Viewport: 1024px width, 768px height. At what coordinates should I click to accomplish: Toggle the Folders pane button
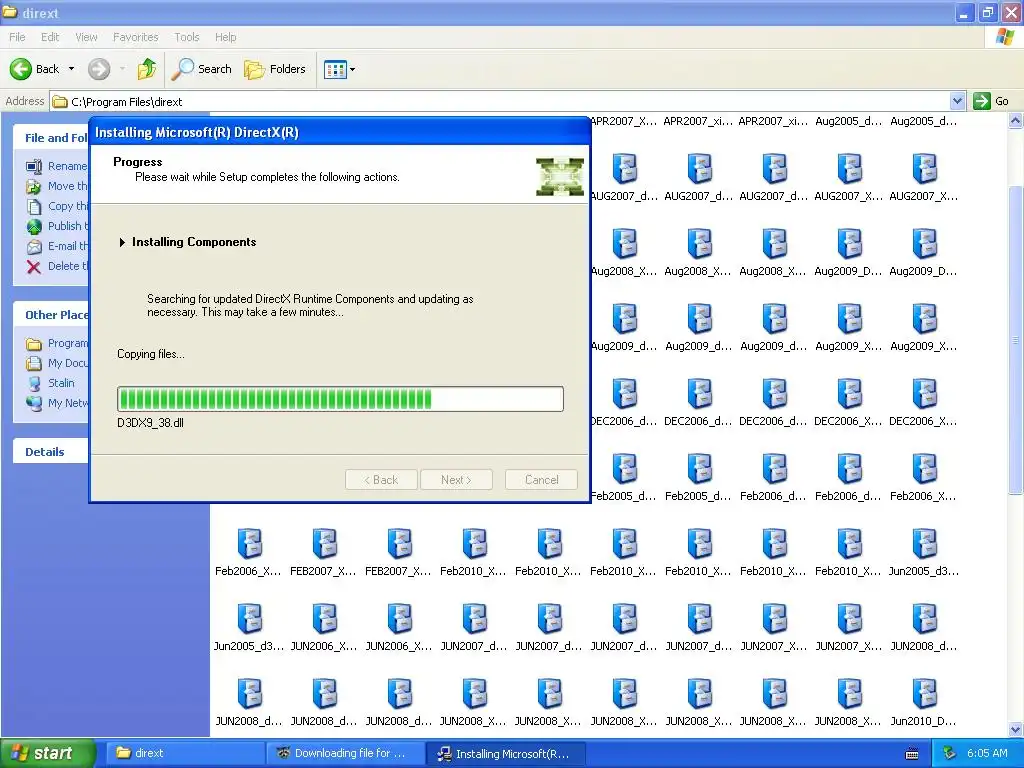[x=275, y=69]
